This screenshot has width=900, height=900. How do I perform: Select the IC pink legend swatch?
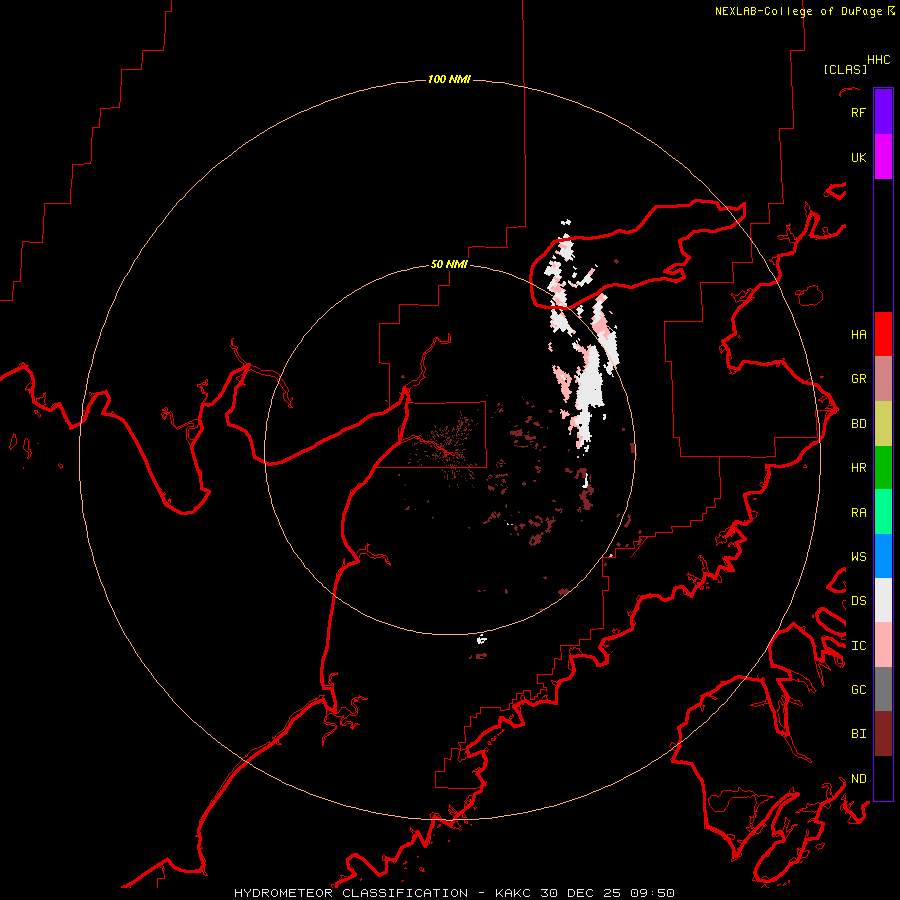pyautogui.click(x=883, y=645)
